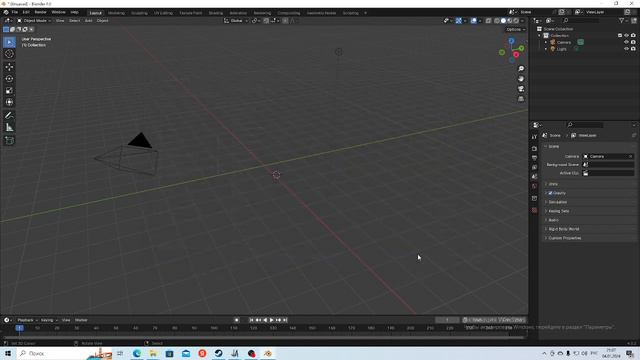The height and width of the screenshot is (360, 640).
Task: Hide the Light object in viewport
Action: (626, 49)
